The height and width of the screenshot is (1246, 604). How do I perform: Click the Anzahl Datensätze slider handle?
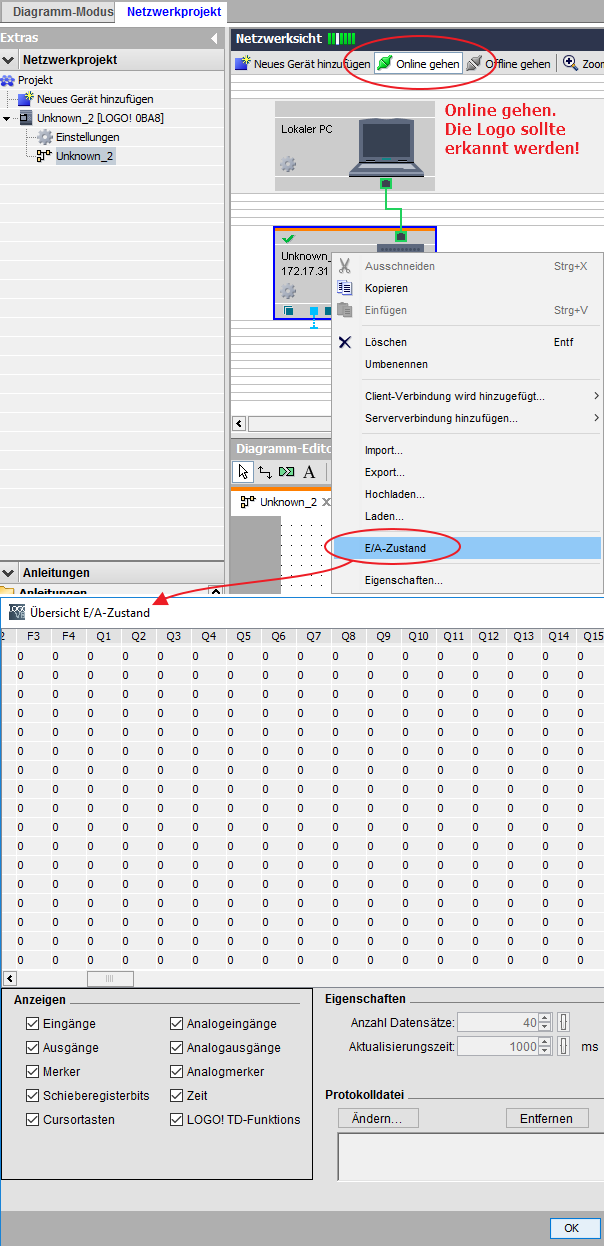(564, 1023)
